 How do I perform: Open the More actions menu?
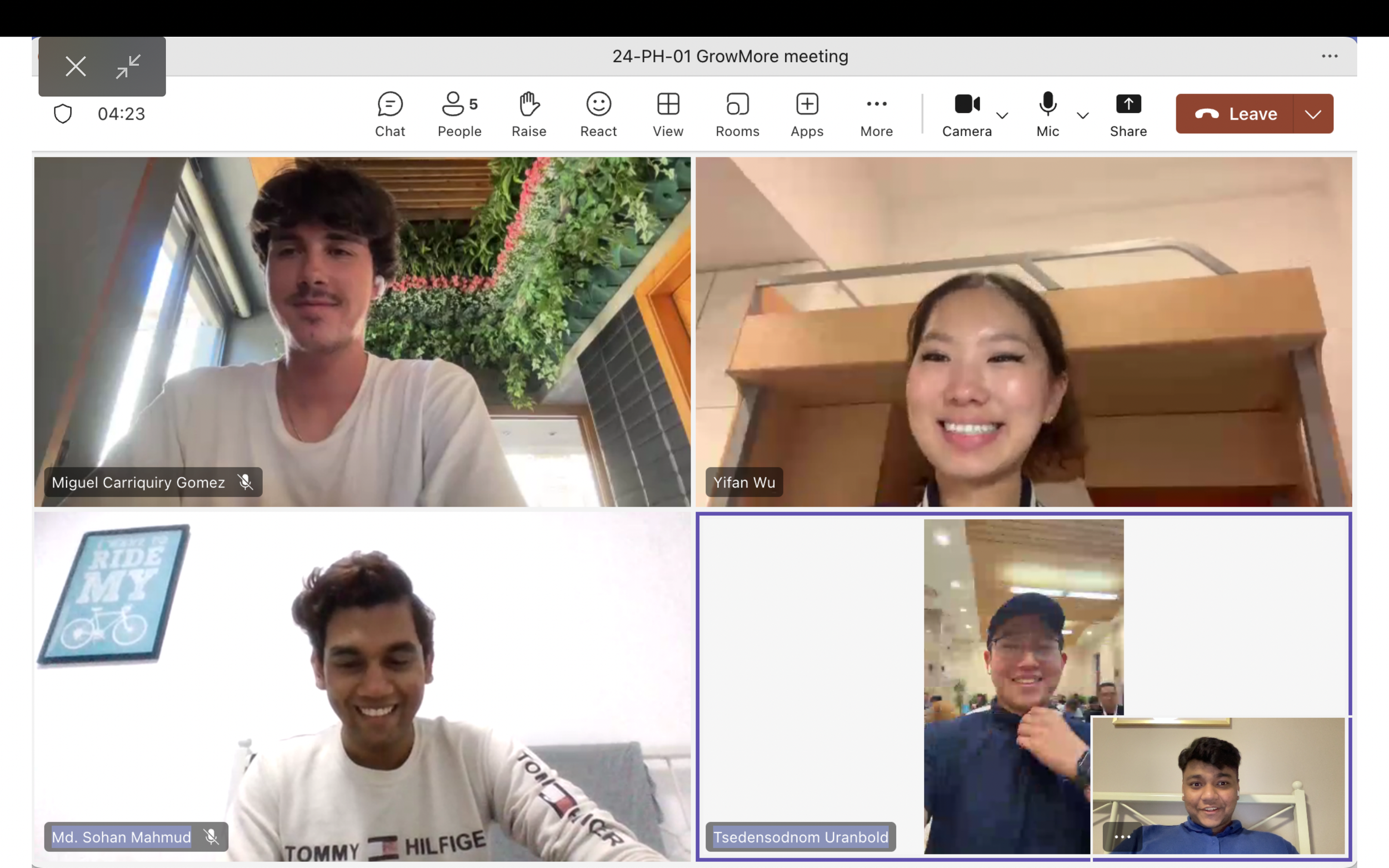point(876,114)
